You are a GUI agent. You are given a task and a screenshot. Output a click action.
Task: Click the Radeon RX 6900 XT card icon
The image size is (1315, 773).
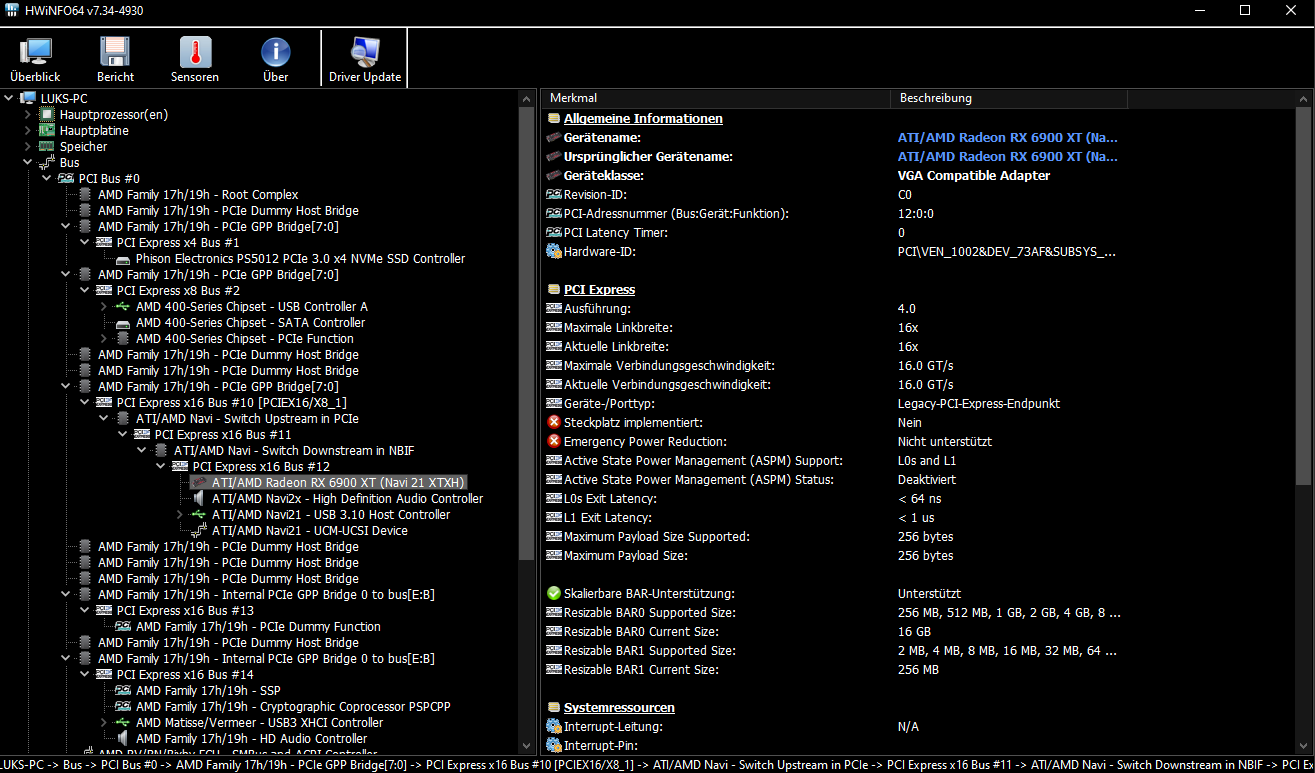tap(200, 483)
